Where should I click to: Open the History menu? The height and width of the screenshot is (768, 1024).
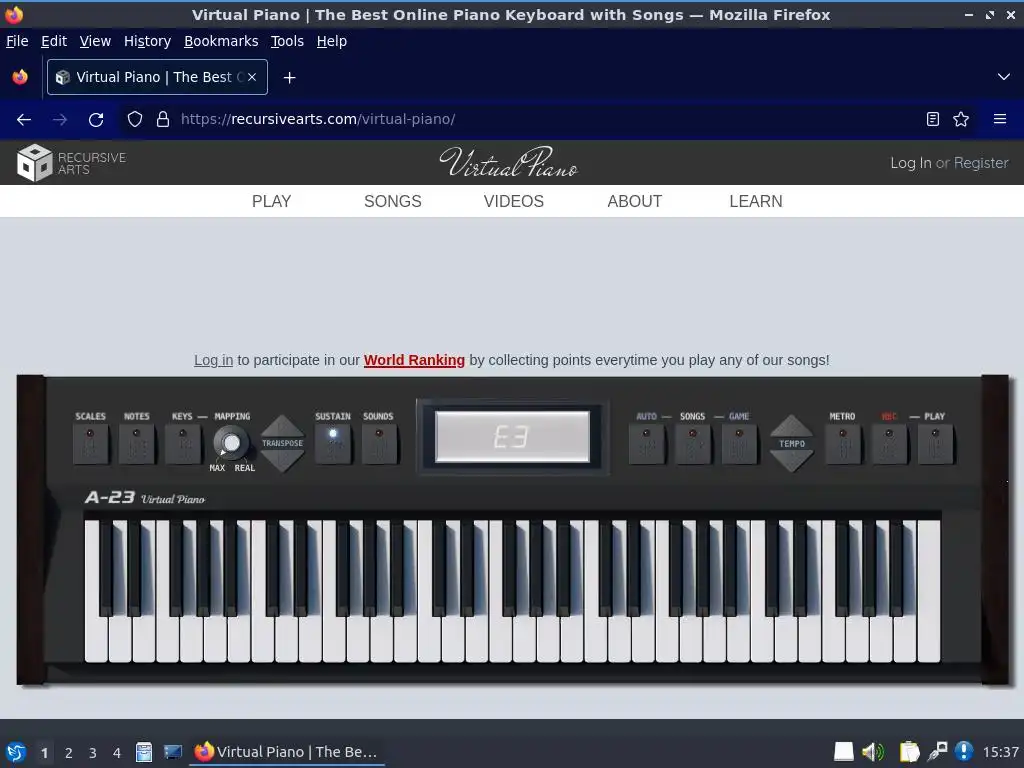point(148,41)
